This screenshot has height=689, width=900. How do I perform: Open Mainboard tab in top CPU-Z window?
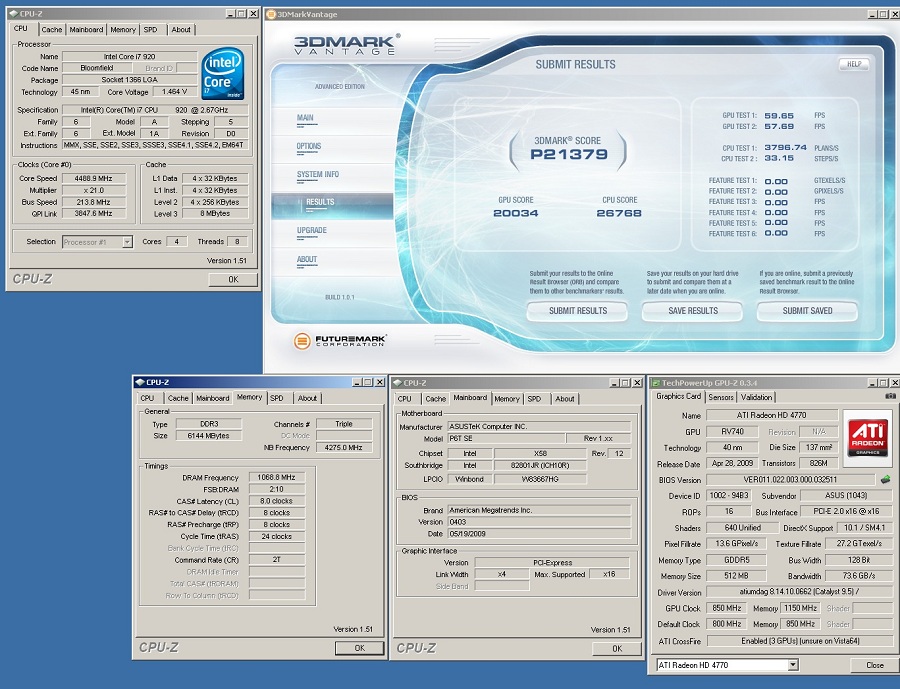click(x=86, y=29)
